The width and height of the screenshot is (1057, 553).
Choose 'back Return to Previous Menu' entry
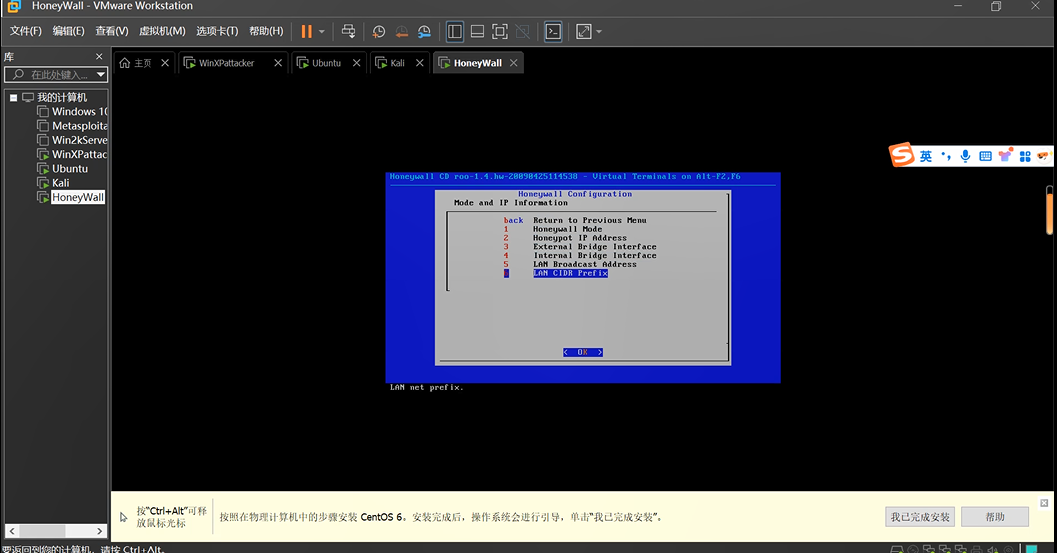(x=575, y=221)
